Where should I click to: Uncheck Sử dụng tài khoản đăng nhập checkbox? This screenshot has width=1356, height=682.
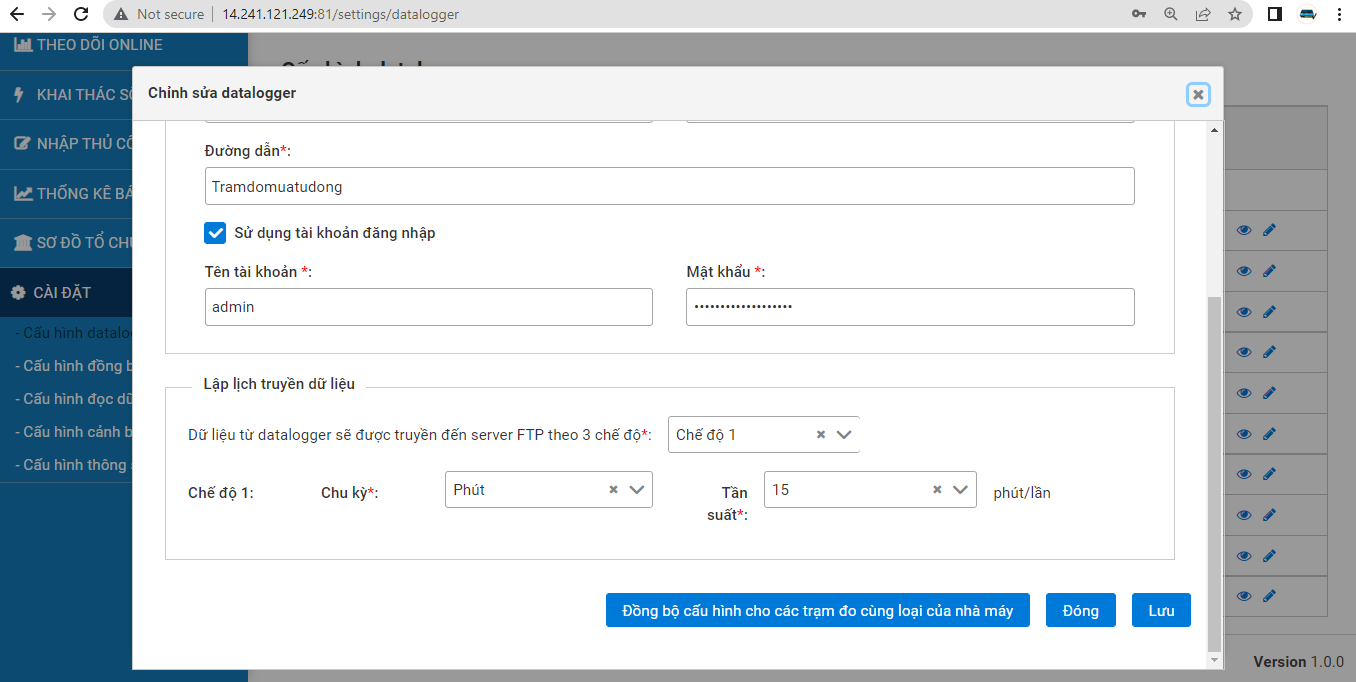click(215, 233)
